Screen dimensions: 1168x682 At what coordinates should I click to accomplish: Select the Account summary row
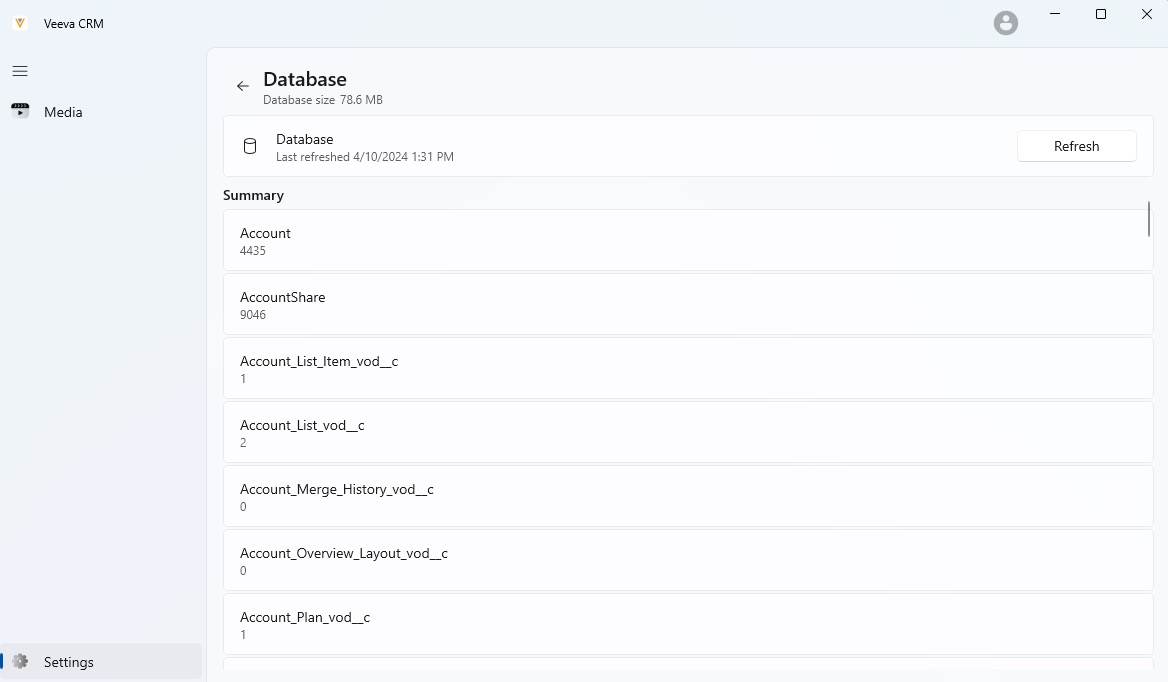point(687,241)
